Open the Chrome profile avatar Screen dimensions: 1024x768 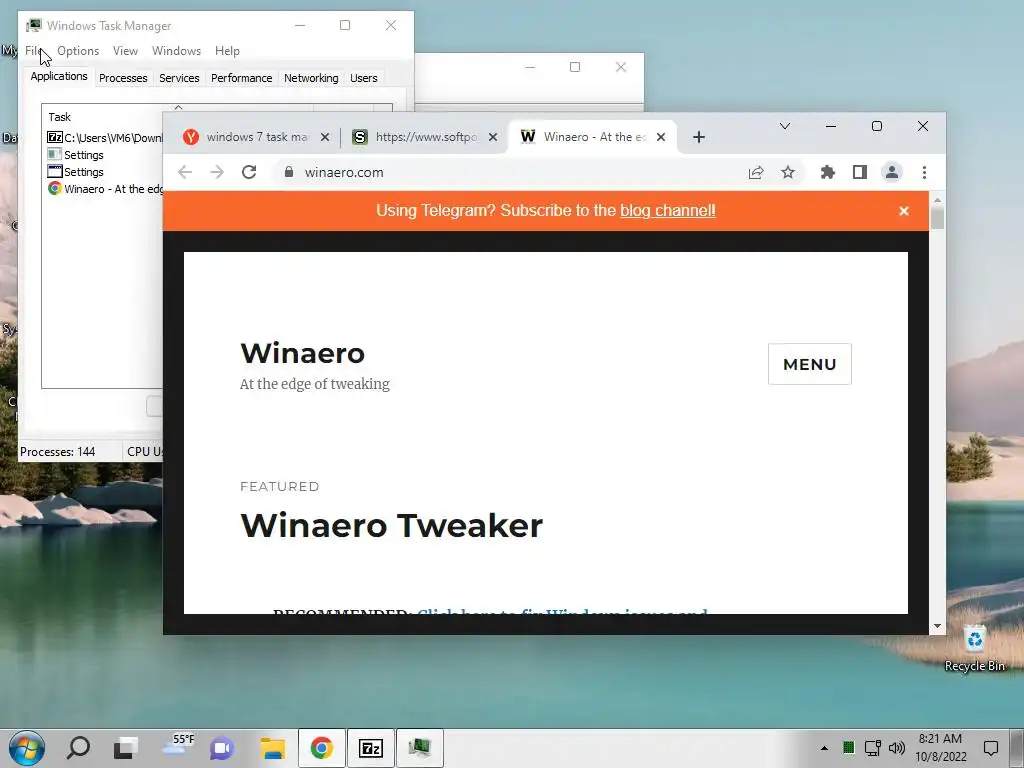point(891,172)
